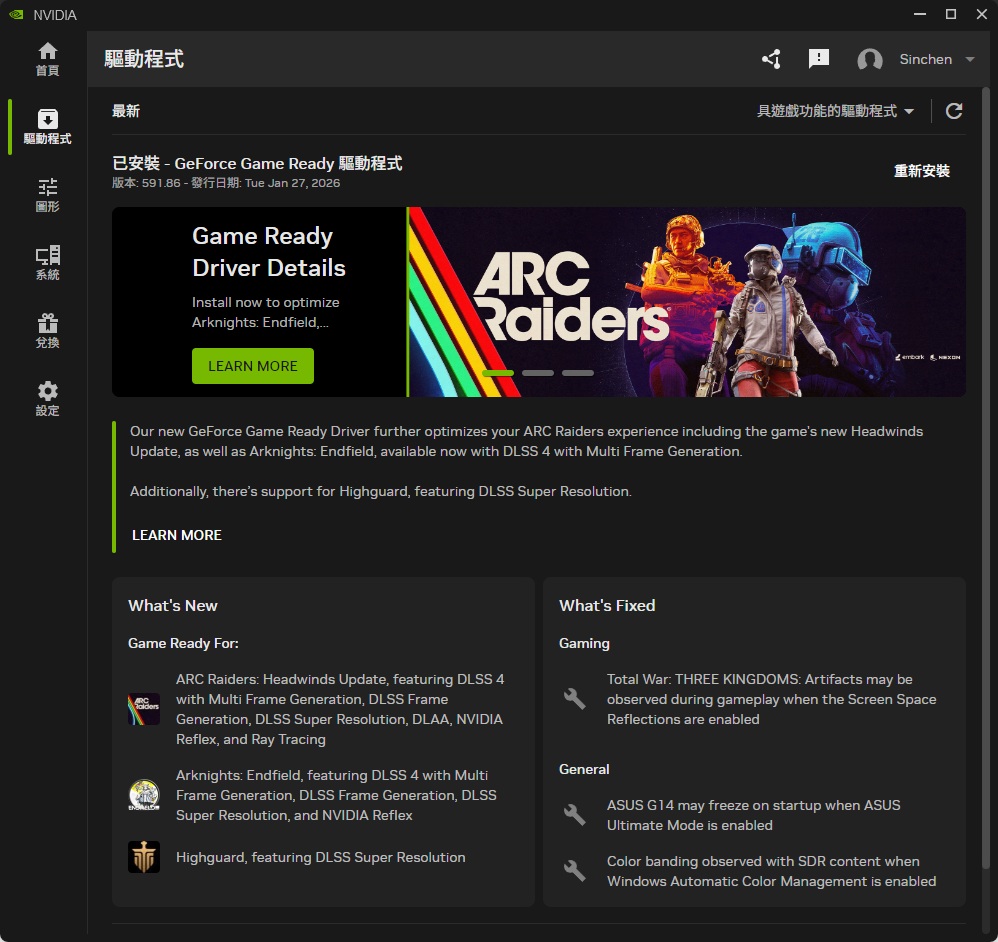
Task: Click the LEARN MORE link below description
Action: (177, 535)
